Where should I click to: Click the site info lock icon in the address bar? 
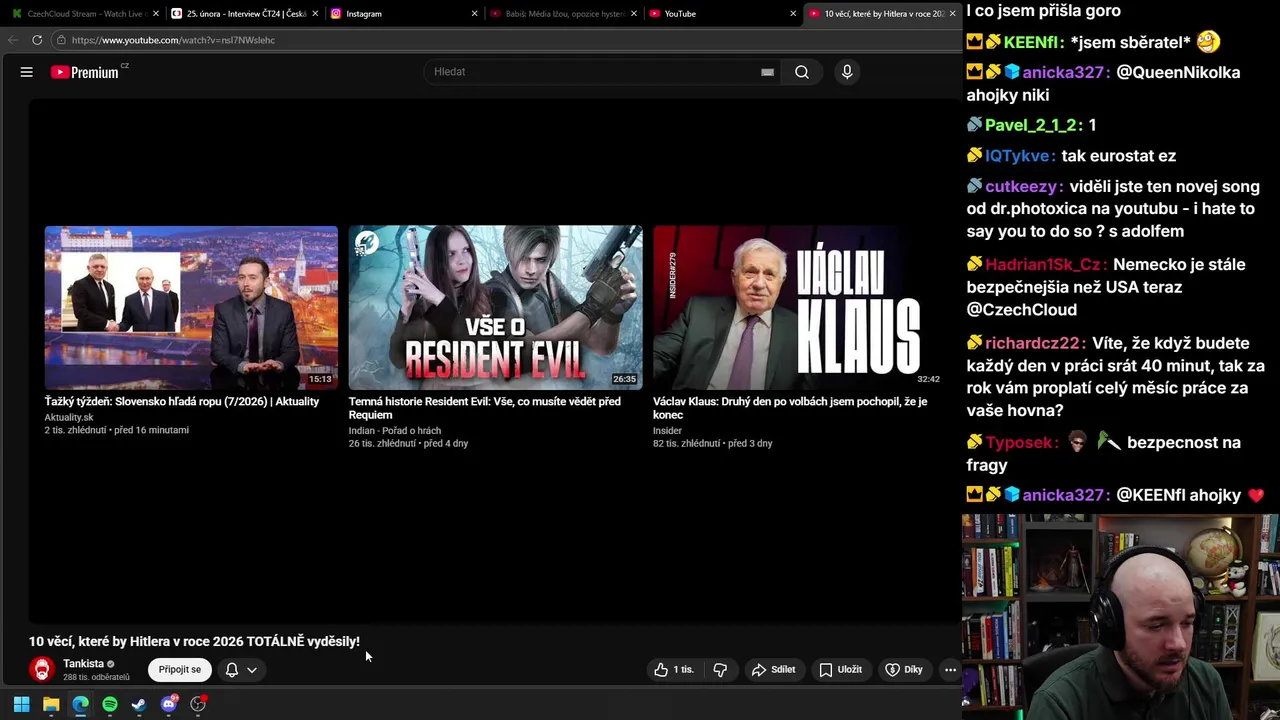pos(61,40)
